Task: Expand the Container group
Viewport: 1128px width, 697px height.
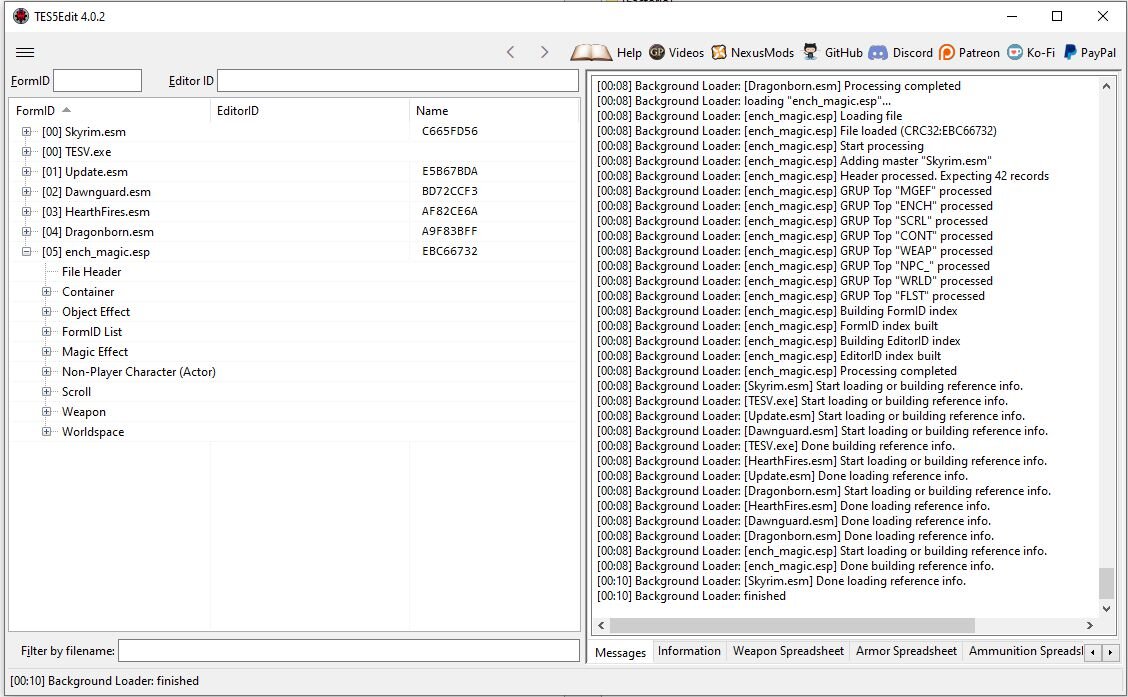Action: (x=47, y=291)
